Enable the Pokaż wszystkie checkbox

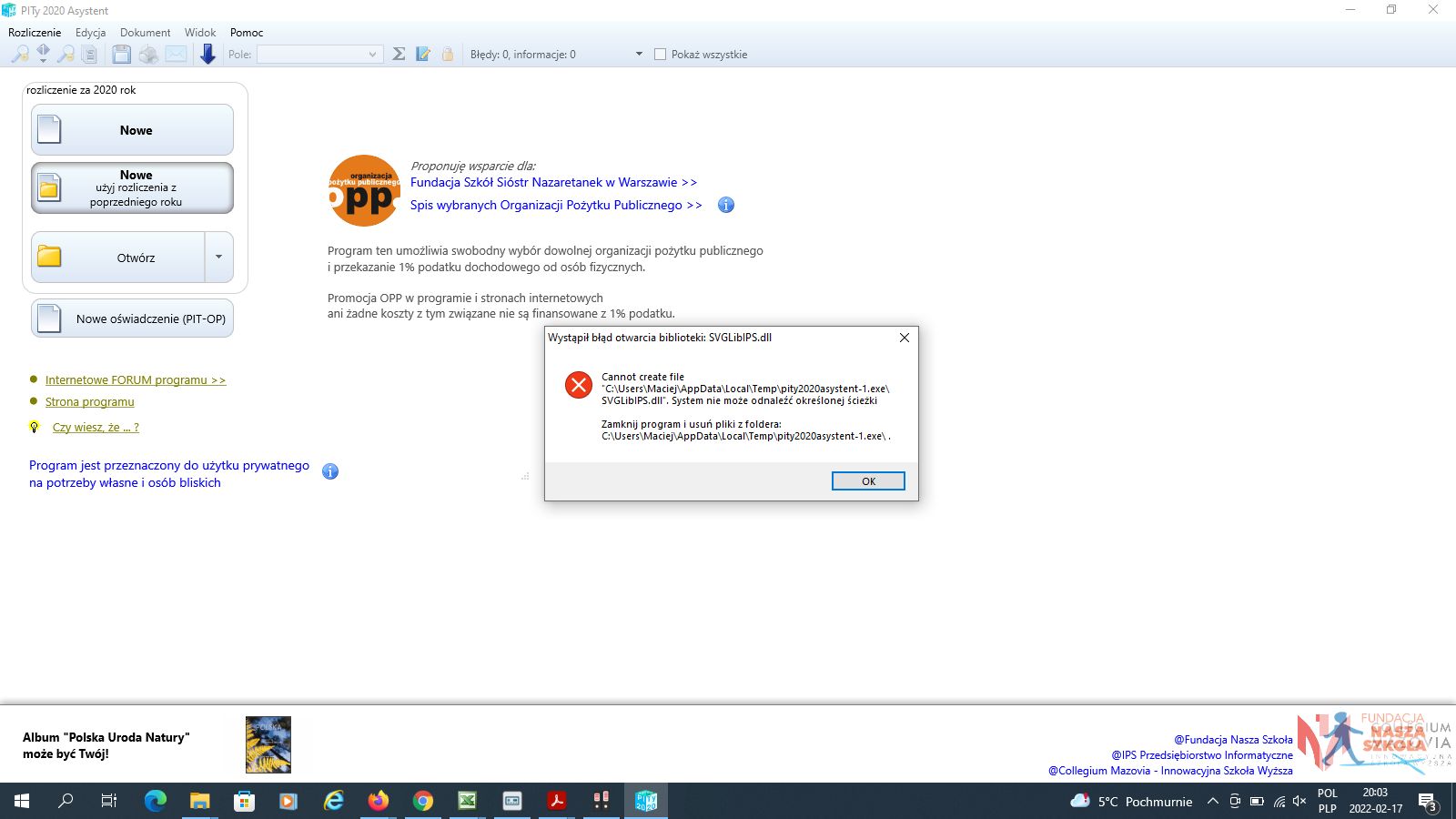coord(661,55)
